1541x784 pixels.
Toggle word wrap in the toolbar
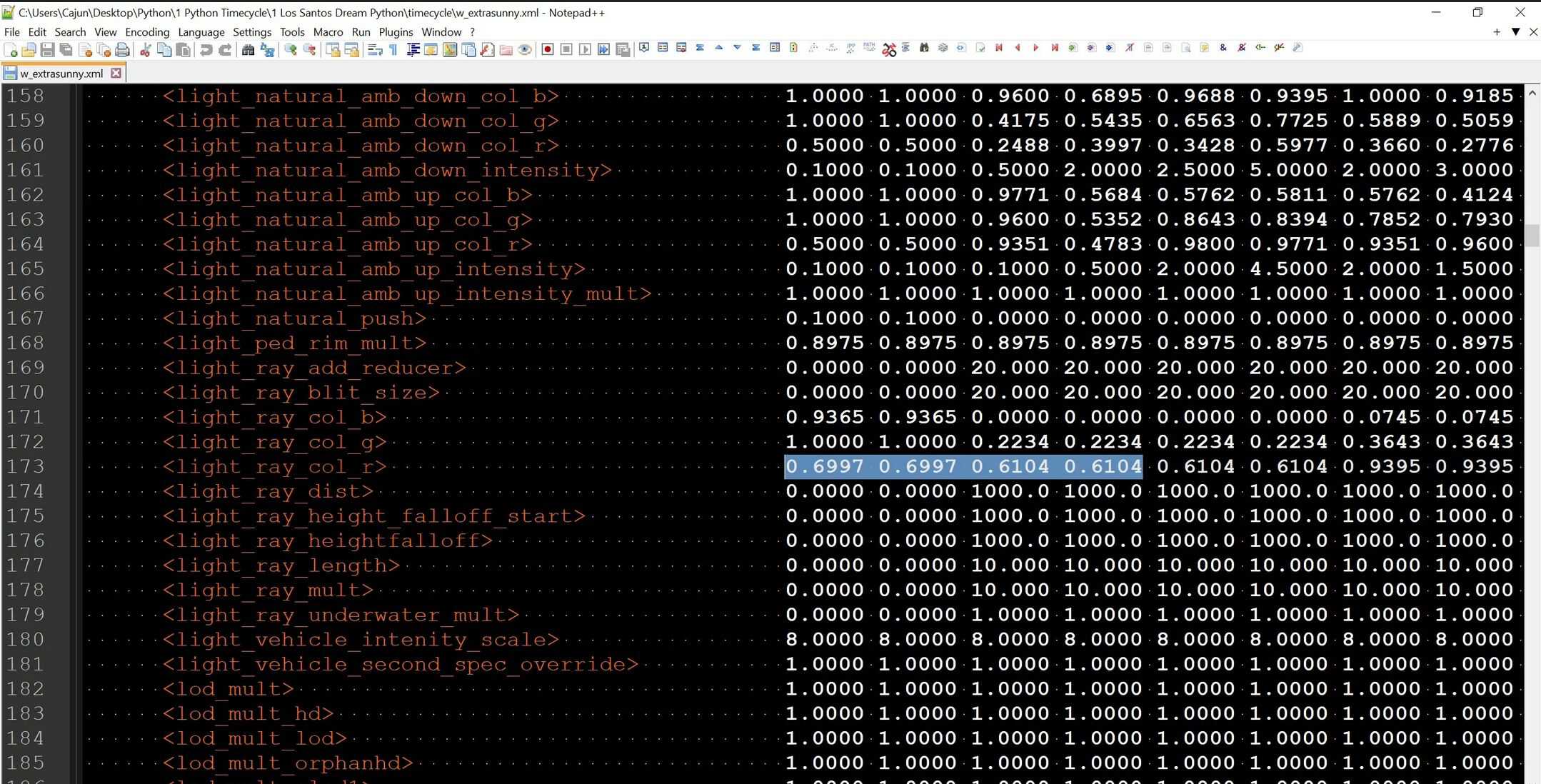point(375,49)
